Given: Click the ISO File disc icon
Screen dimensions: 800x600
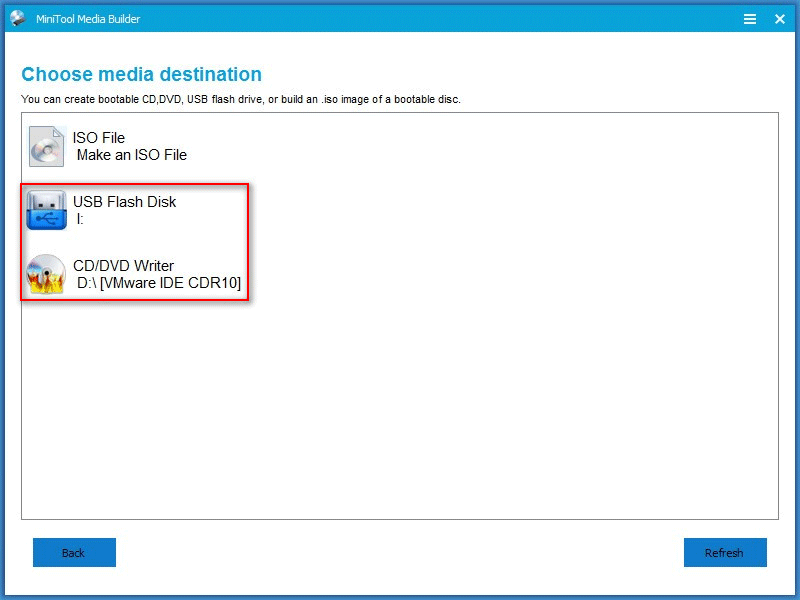Looking at the screenshot, I should [46, 146].
